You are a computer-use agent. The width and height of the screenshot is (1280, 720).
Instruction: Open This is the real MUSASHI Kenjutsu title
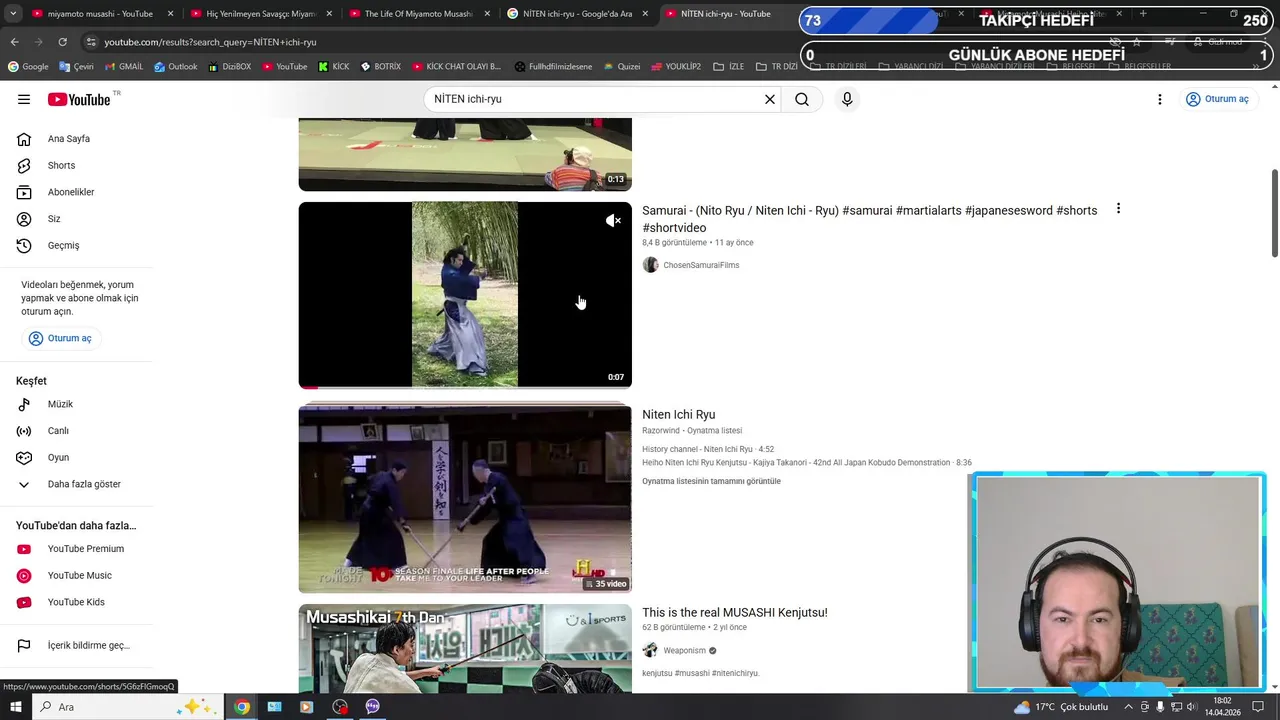(x=734, y=613)
